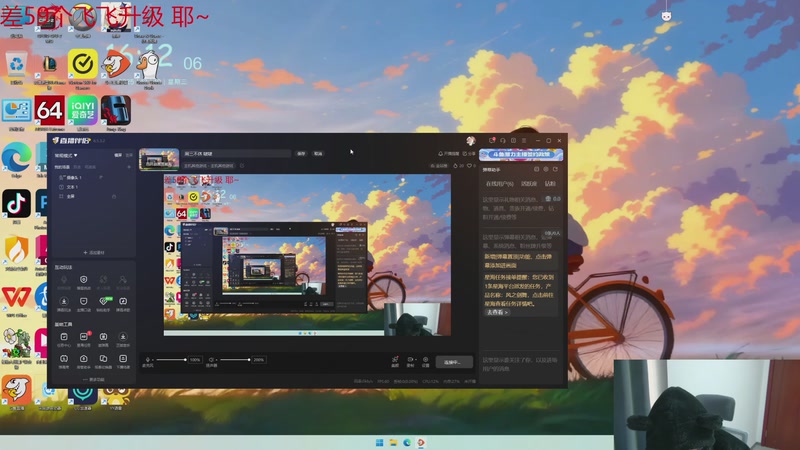
Task: Click the shield interaction icon in first row
Action: (83, 280)
